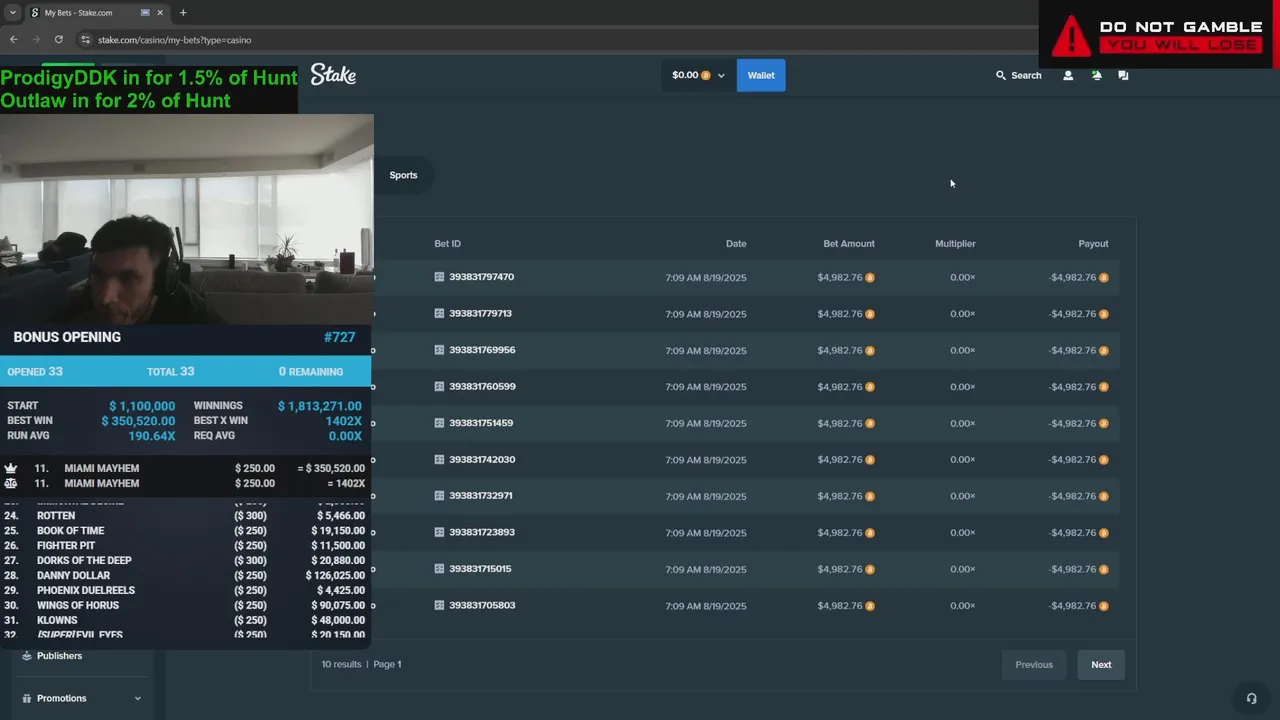Viewport: 1280px width, 720px height.
Task: Click bet receipt icon beside 393831760599
Action: coord(439,386)
